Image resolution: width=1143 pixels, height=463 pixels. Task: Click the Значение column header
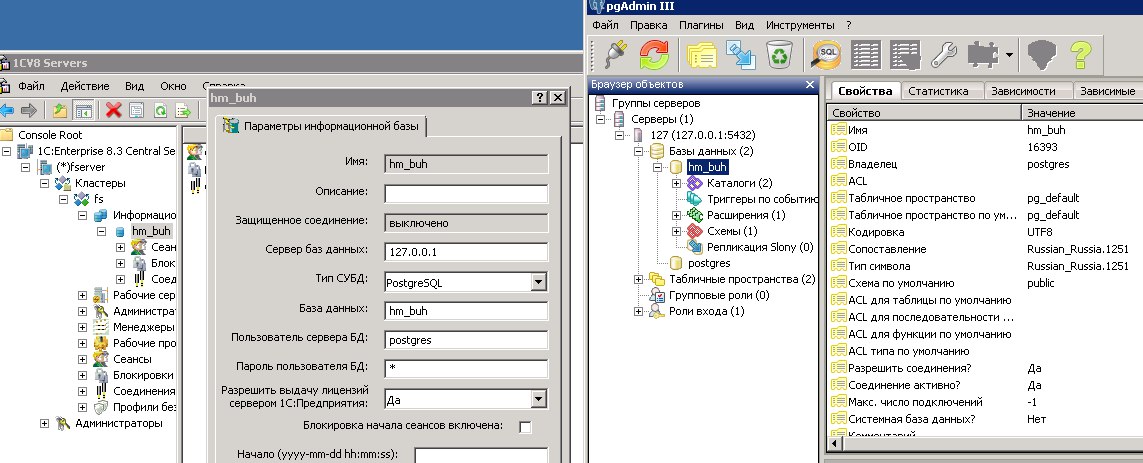click(x=1082, y=113)
